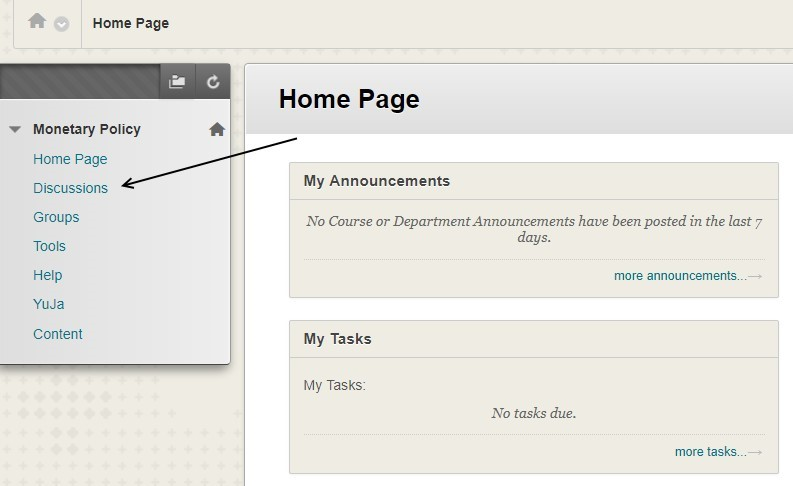The image size is (793, 486).
Task: Click the Home Page breadcrumb text
Action: coord(130,23)
